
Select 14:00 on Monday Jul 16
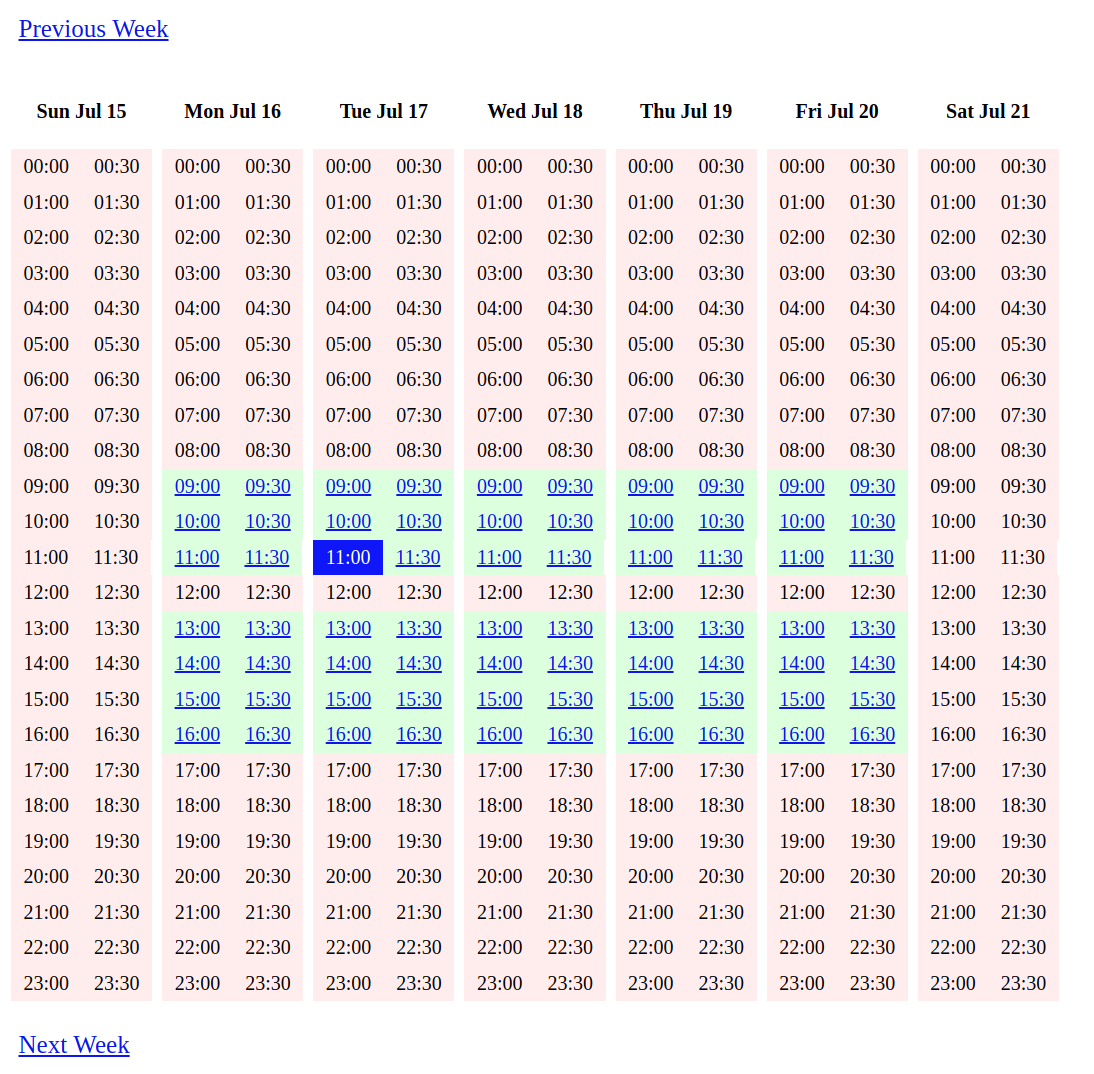197,663
